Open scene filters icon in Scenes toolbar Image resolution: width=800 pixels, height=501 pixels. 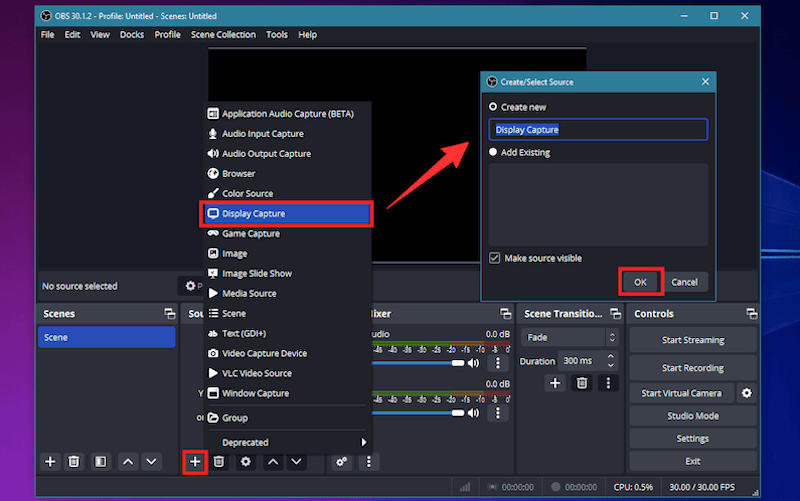click(x=101, y=462)
